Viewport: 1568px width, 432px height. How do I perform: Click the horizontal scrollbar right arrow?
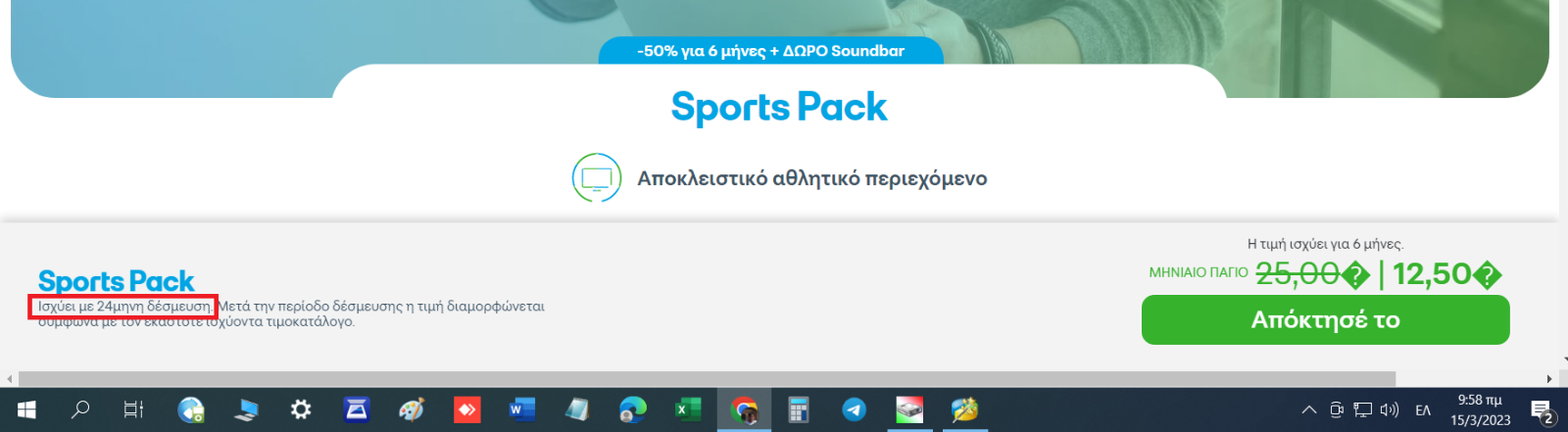[x=1549, y=379]
